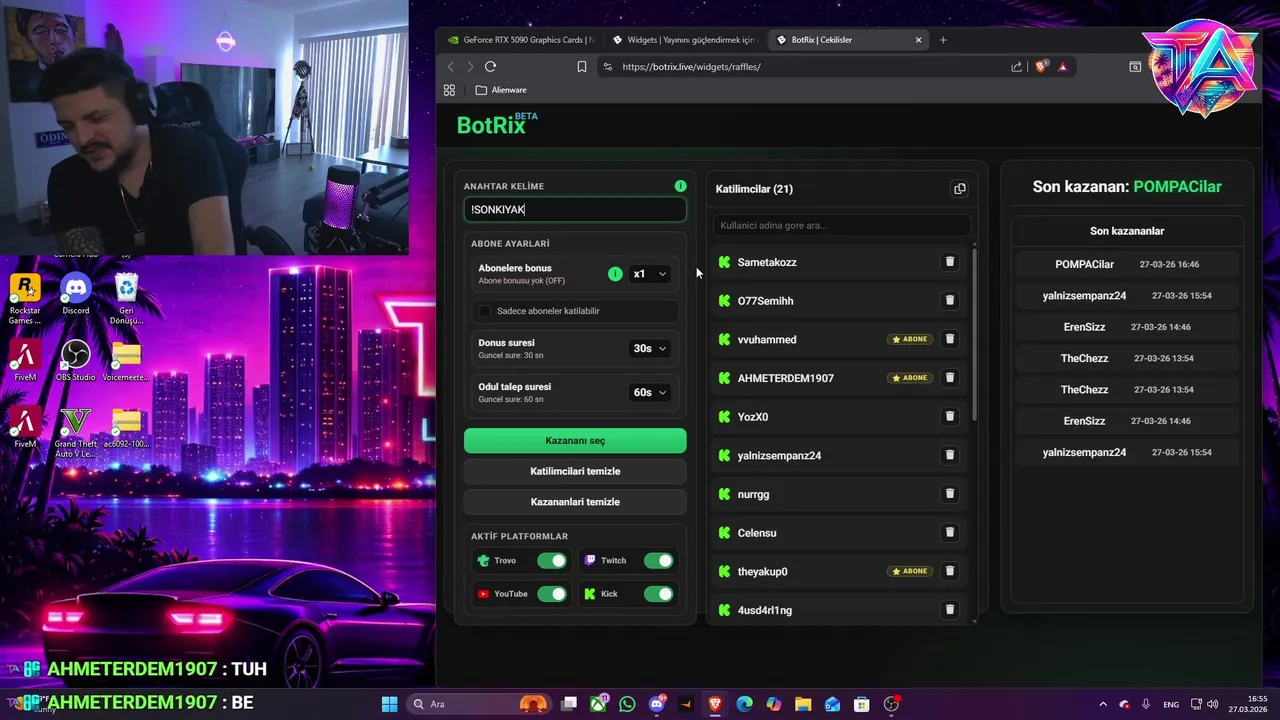Switch off the Kick platform

658,594
